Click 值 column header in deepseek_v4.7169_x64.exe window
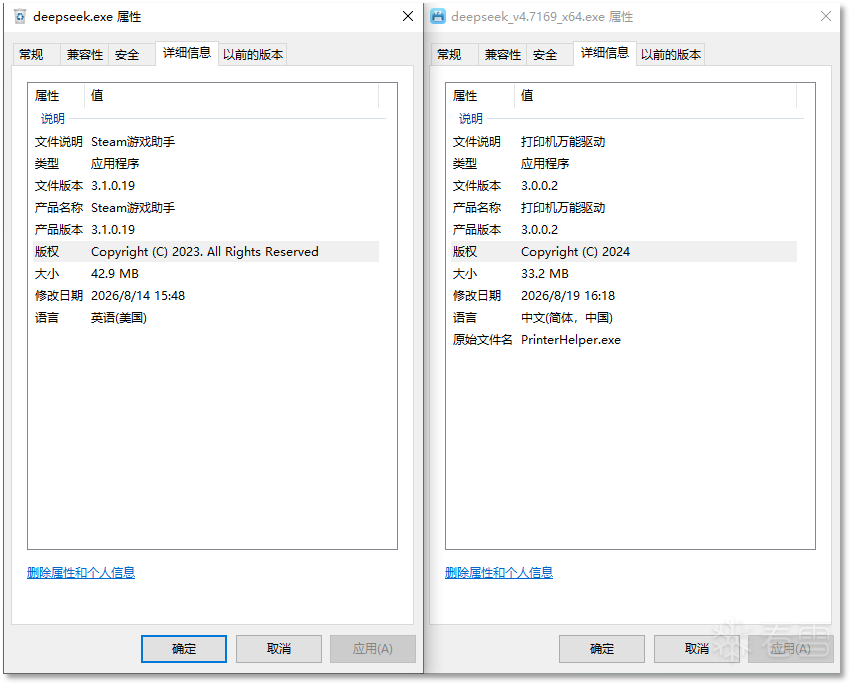The width and height of the screenshot is (851, 685). [656, 96]
